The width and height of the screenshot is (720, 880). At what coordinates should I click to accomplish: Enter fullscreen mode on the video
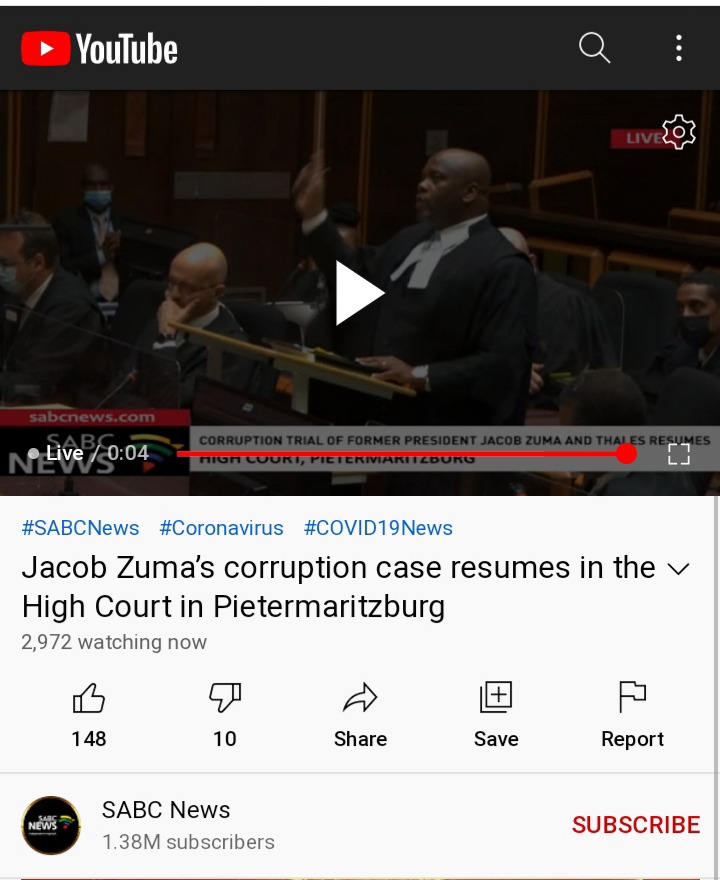tap(679, 454)
